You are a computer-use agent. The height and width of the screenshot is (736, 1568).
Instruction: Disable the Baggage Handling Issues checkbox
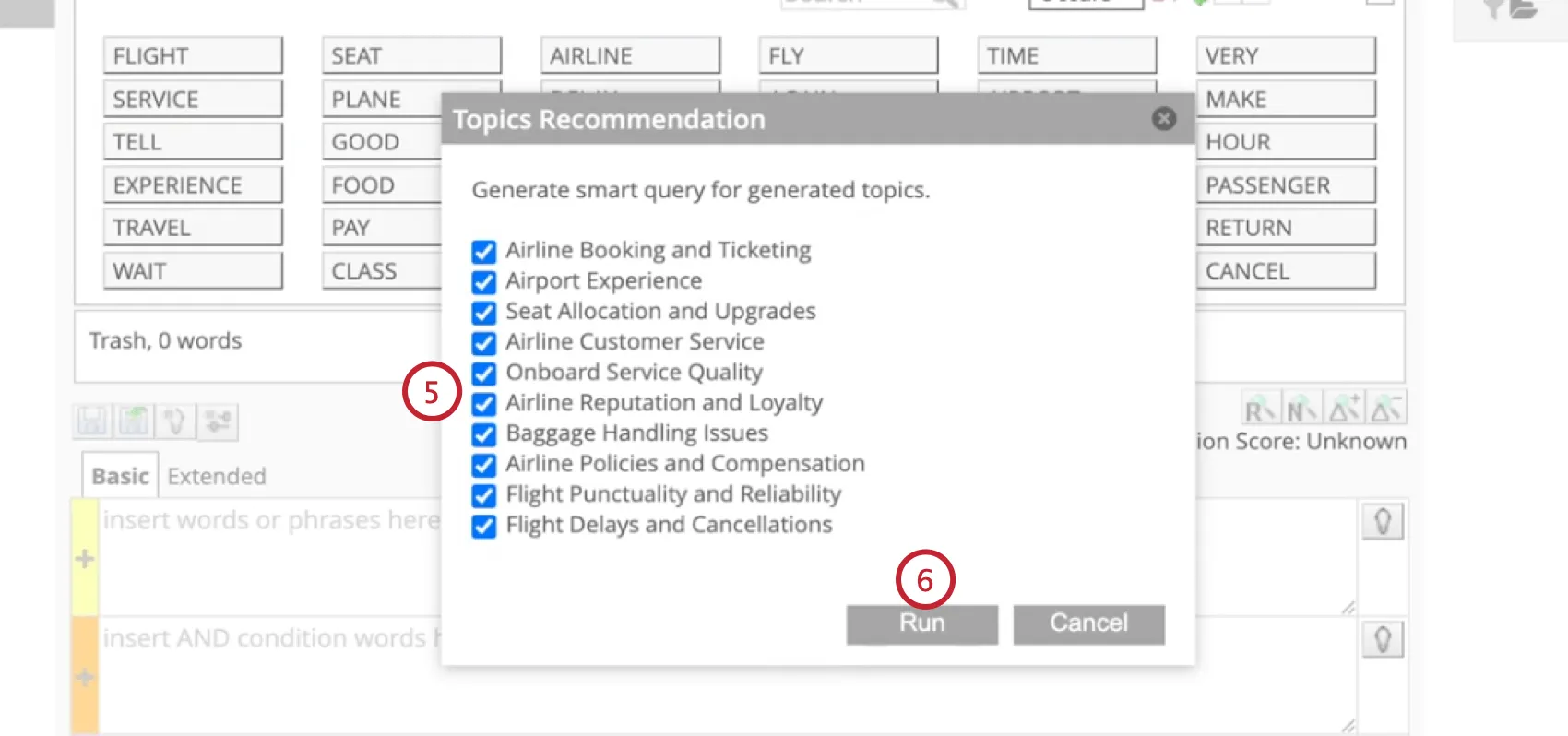(x=483, y=434)
